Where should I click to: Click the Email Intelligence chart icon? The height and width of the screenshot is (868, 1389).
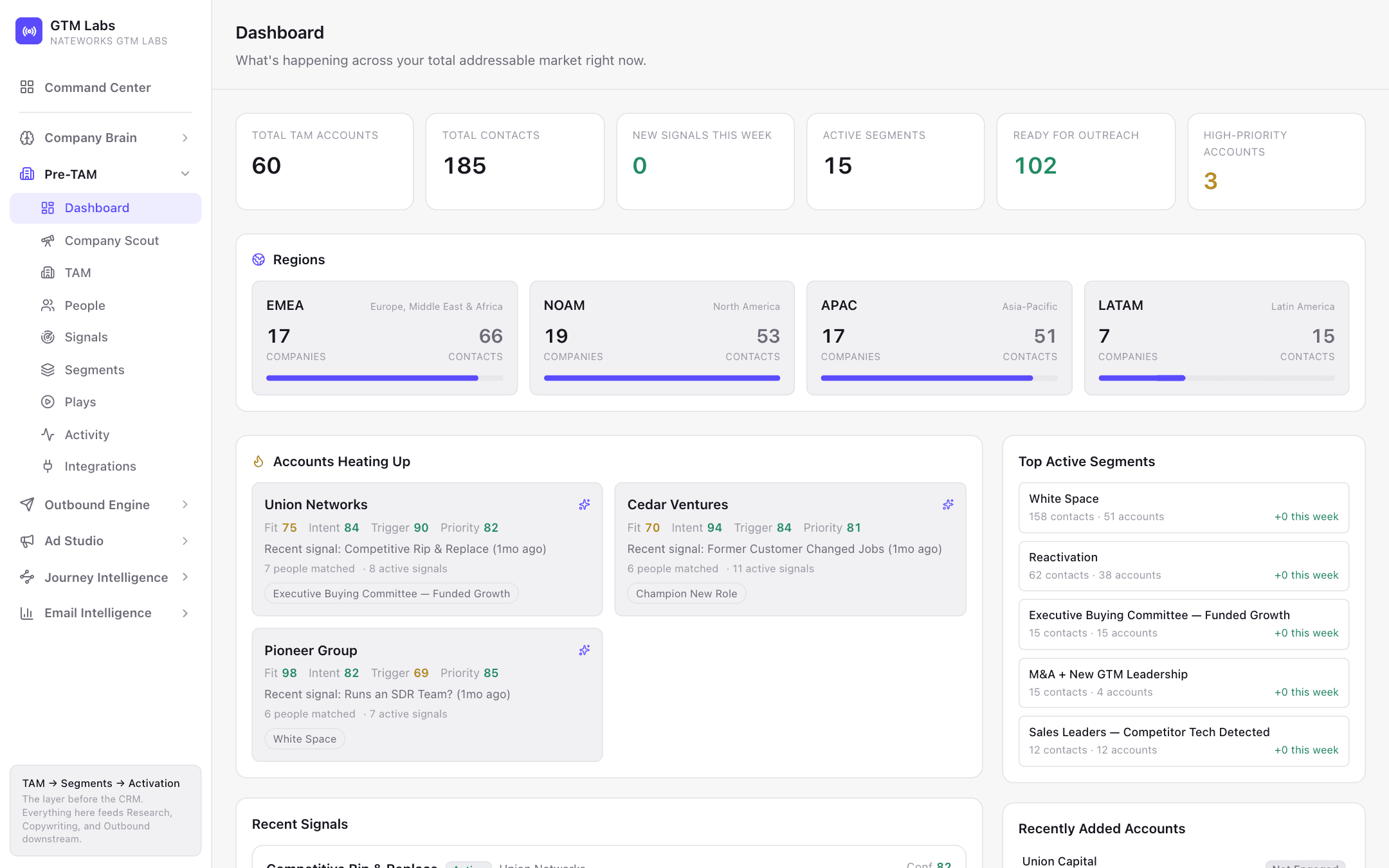click(x=27, y=613)
